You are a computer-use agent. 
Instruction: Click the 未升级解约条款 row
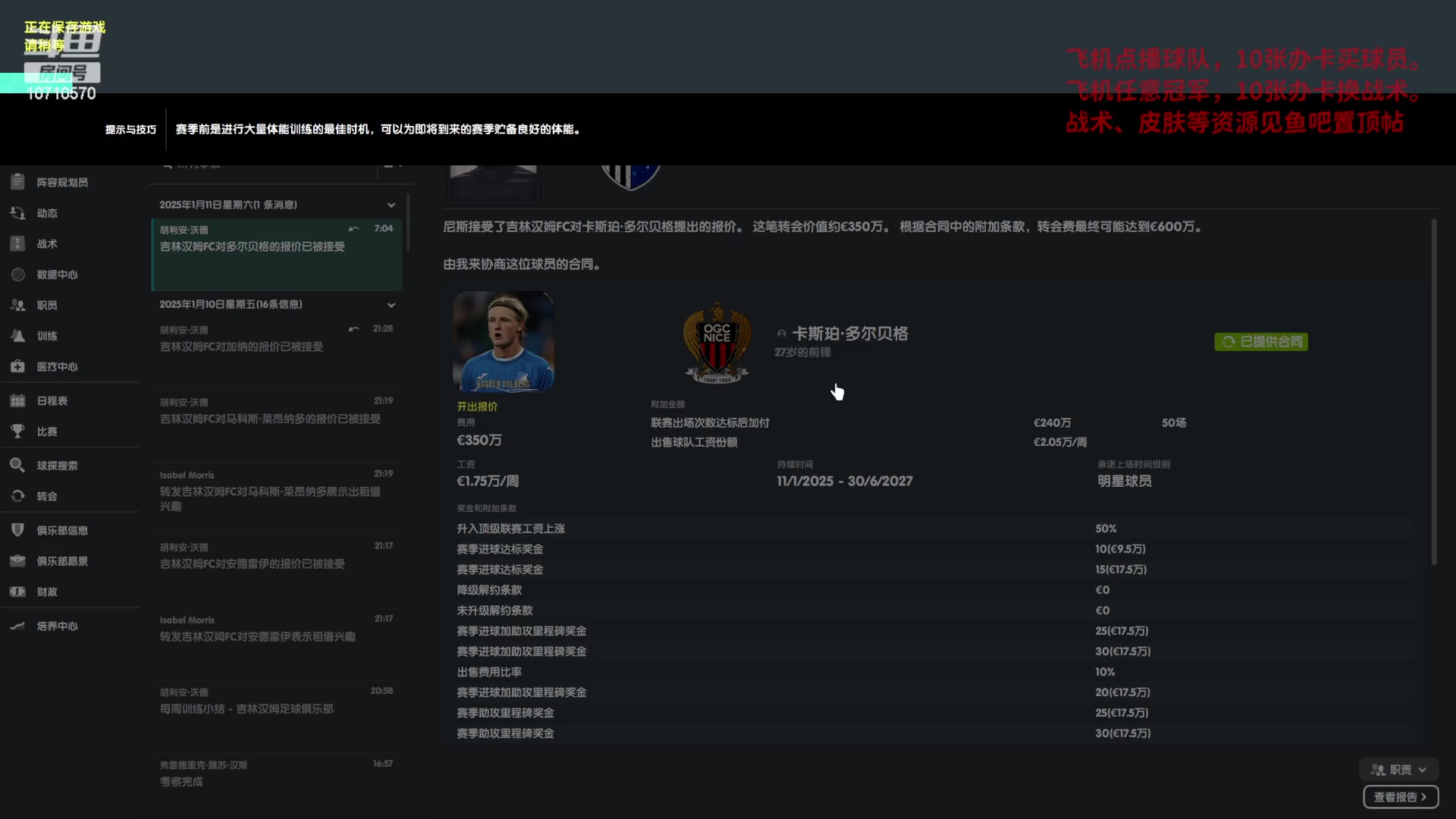click(x=934, y=610)
